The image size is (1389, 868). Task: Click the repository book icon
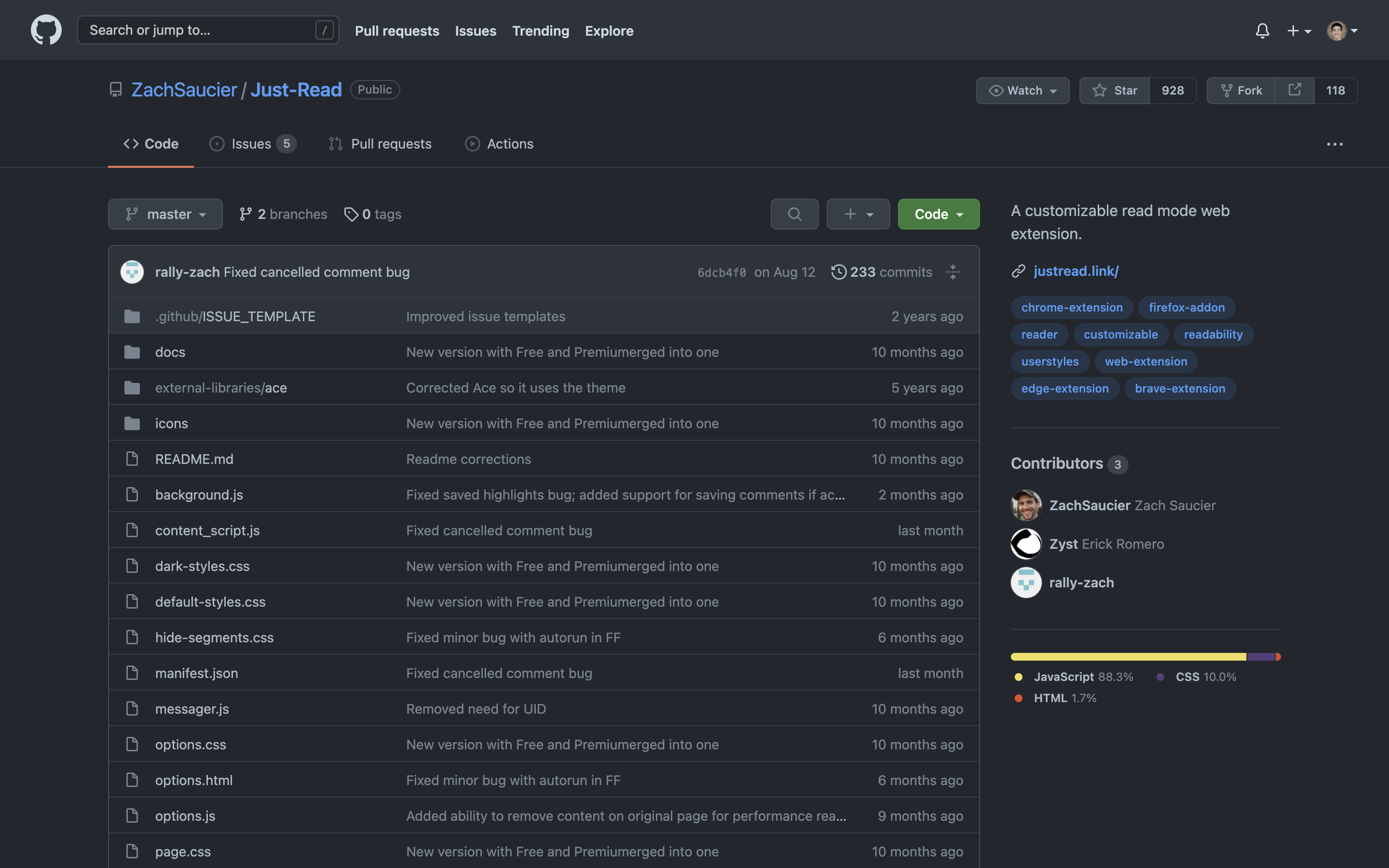[x=115, y=90]
